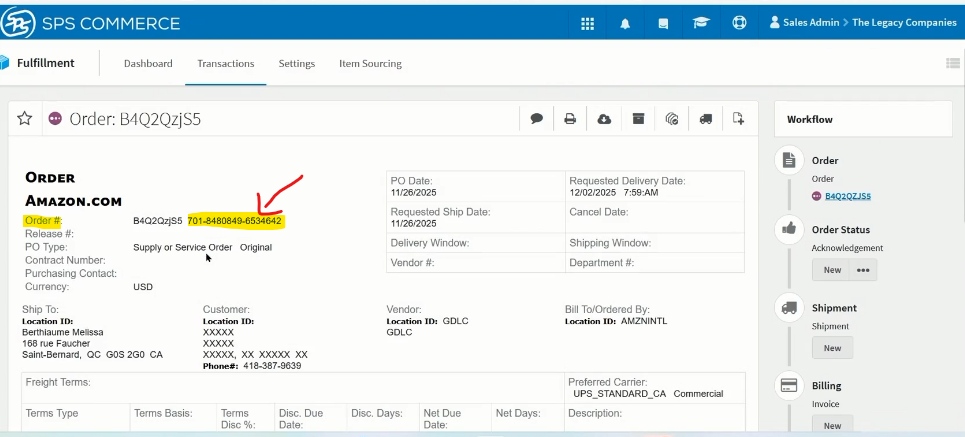
Task: Open the B4Q2QZJS5 order link
Action: pos(848,196)
